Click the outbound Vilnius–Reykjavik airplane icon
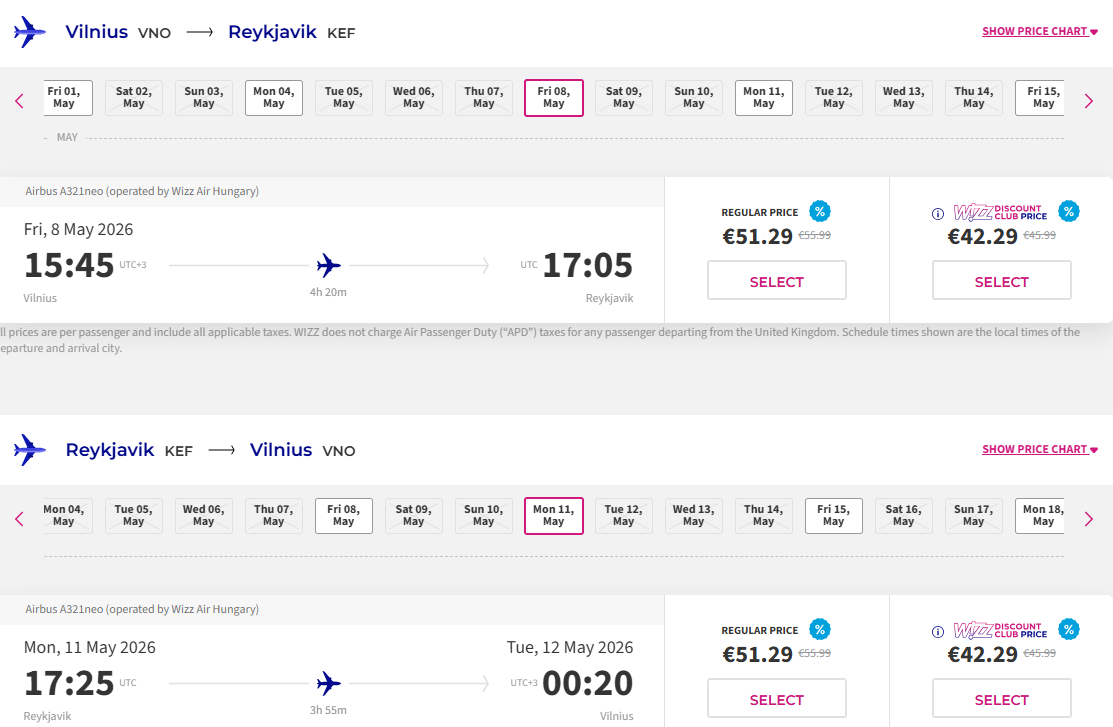The image size is (1113, 727). point(30,32)
